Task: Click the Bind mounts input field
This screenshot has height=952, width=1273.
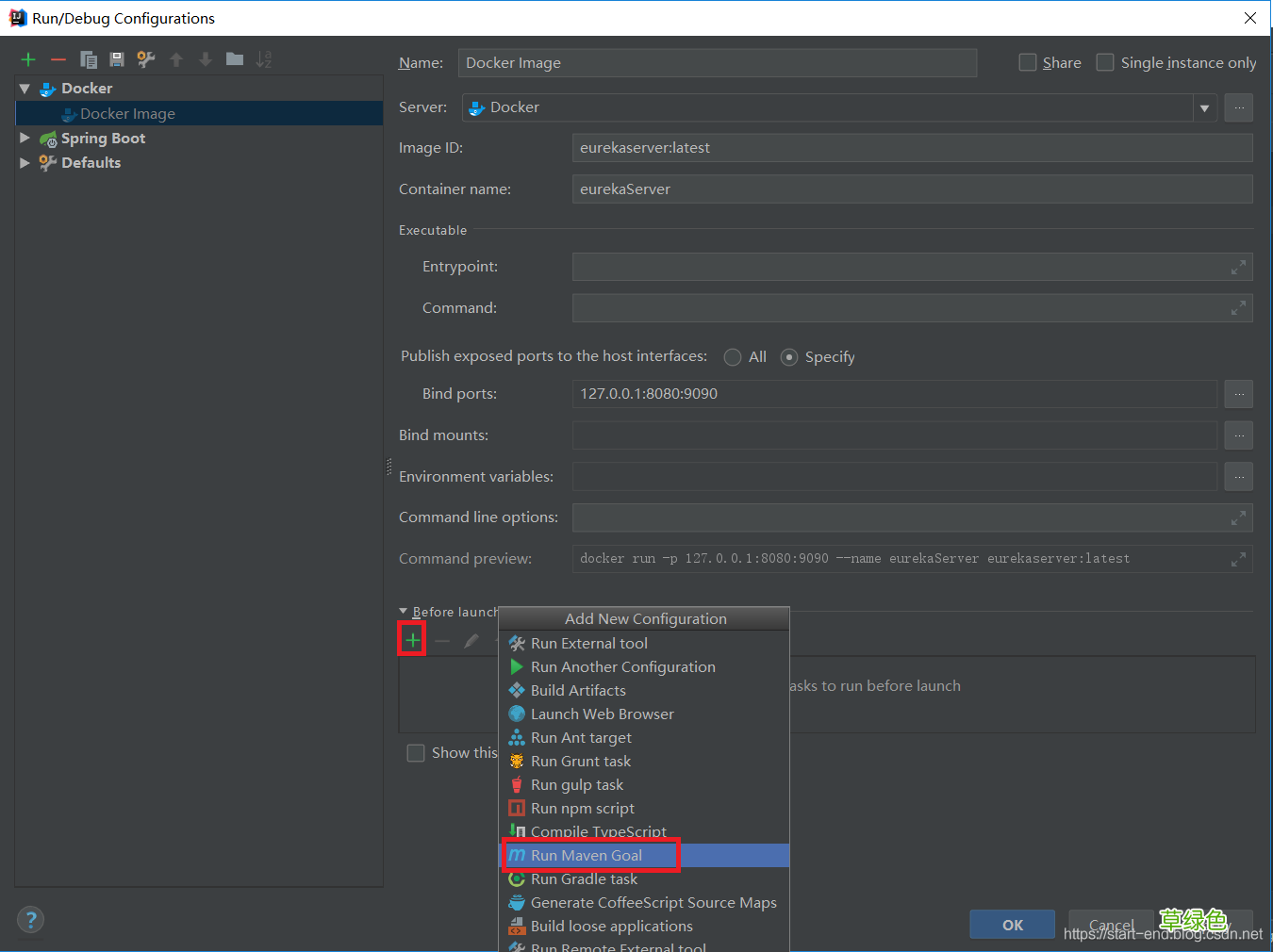Action: tap(895, 435)
